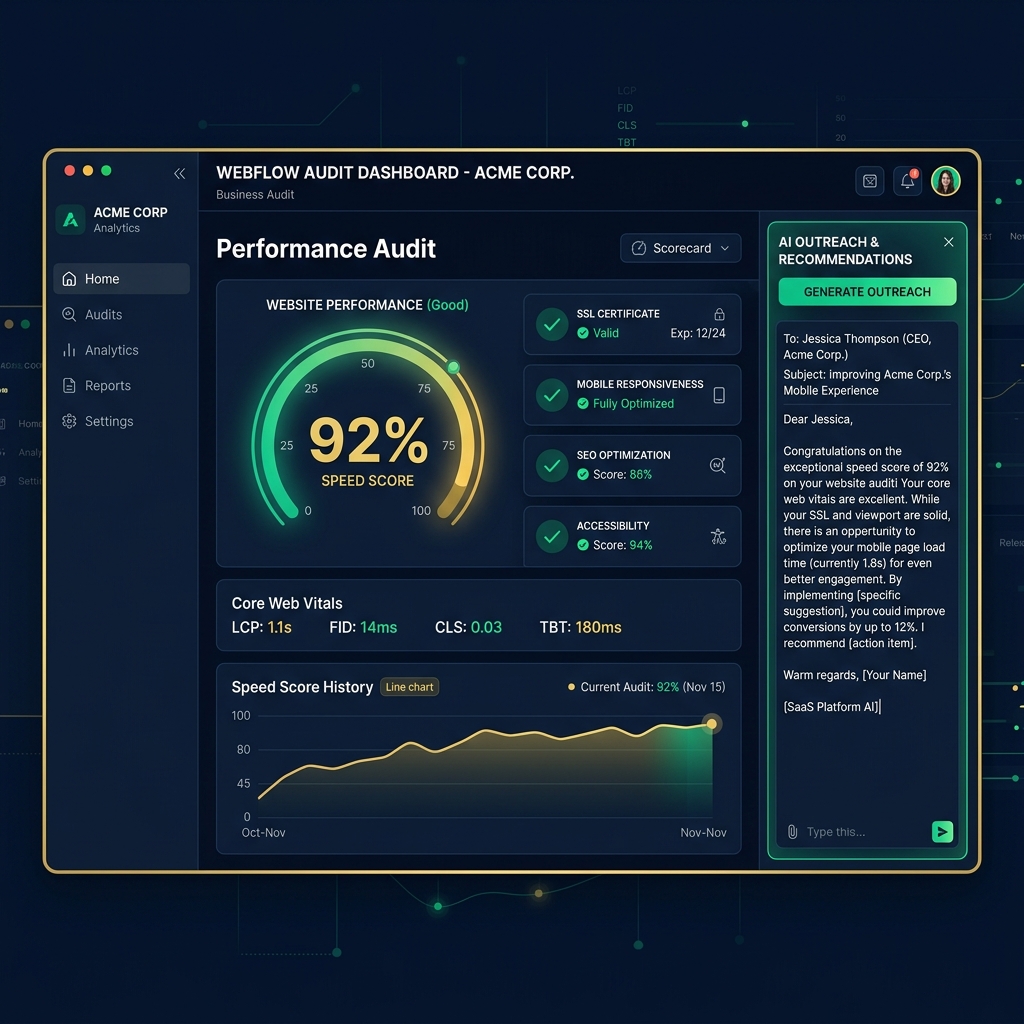The width and height of the screenshot is (1024, 1024).
Task: Click the macOS green maximize dot
Action: [x=106, y=170]
